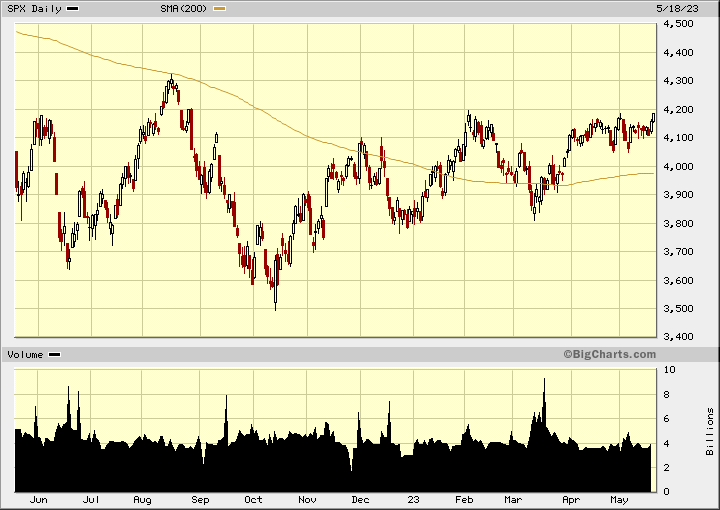Click the 5/18/23 date label

677,9
